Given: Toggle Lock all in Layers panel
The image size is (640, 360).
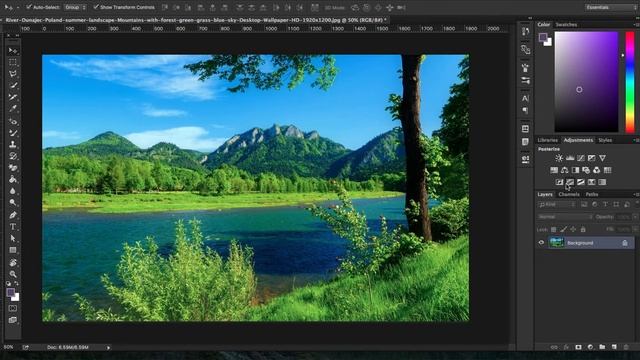Looking at the screenshot, I should point(583,229).
